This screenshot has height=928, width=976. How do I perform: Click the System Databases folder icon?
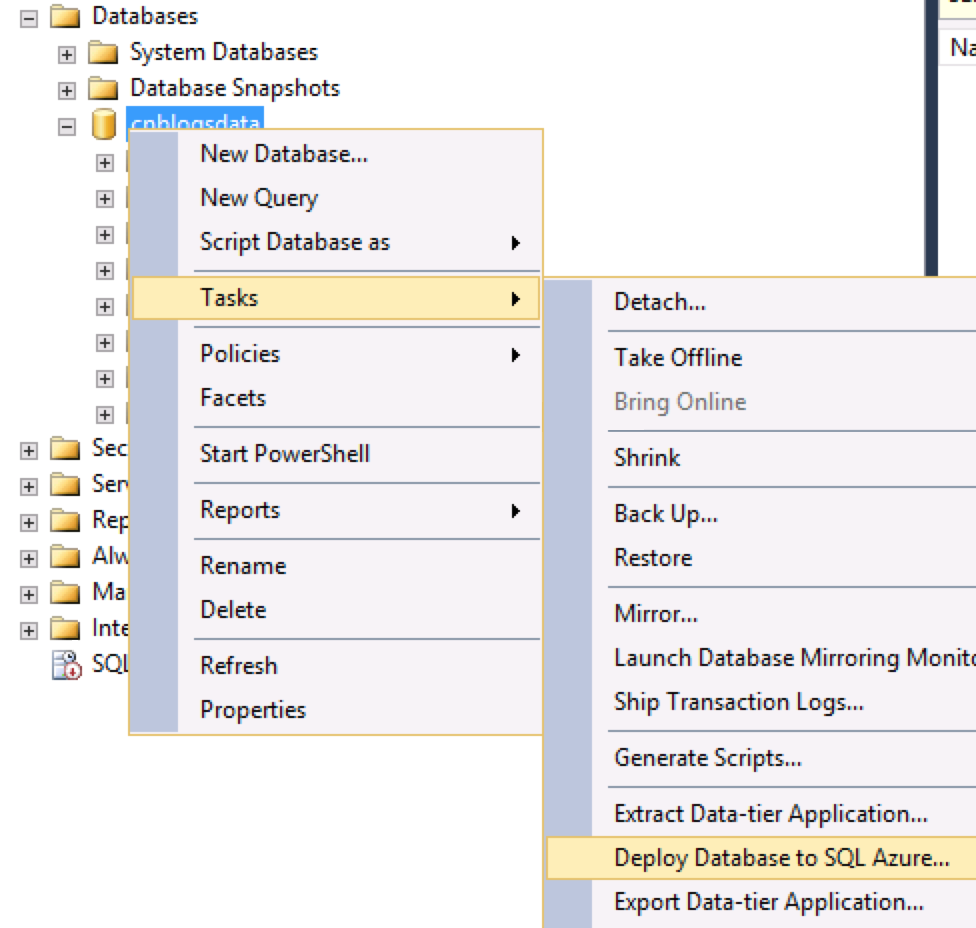click(102, 53)
